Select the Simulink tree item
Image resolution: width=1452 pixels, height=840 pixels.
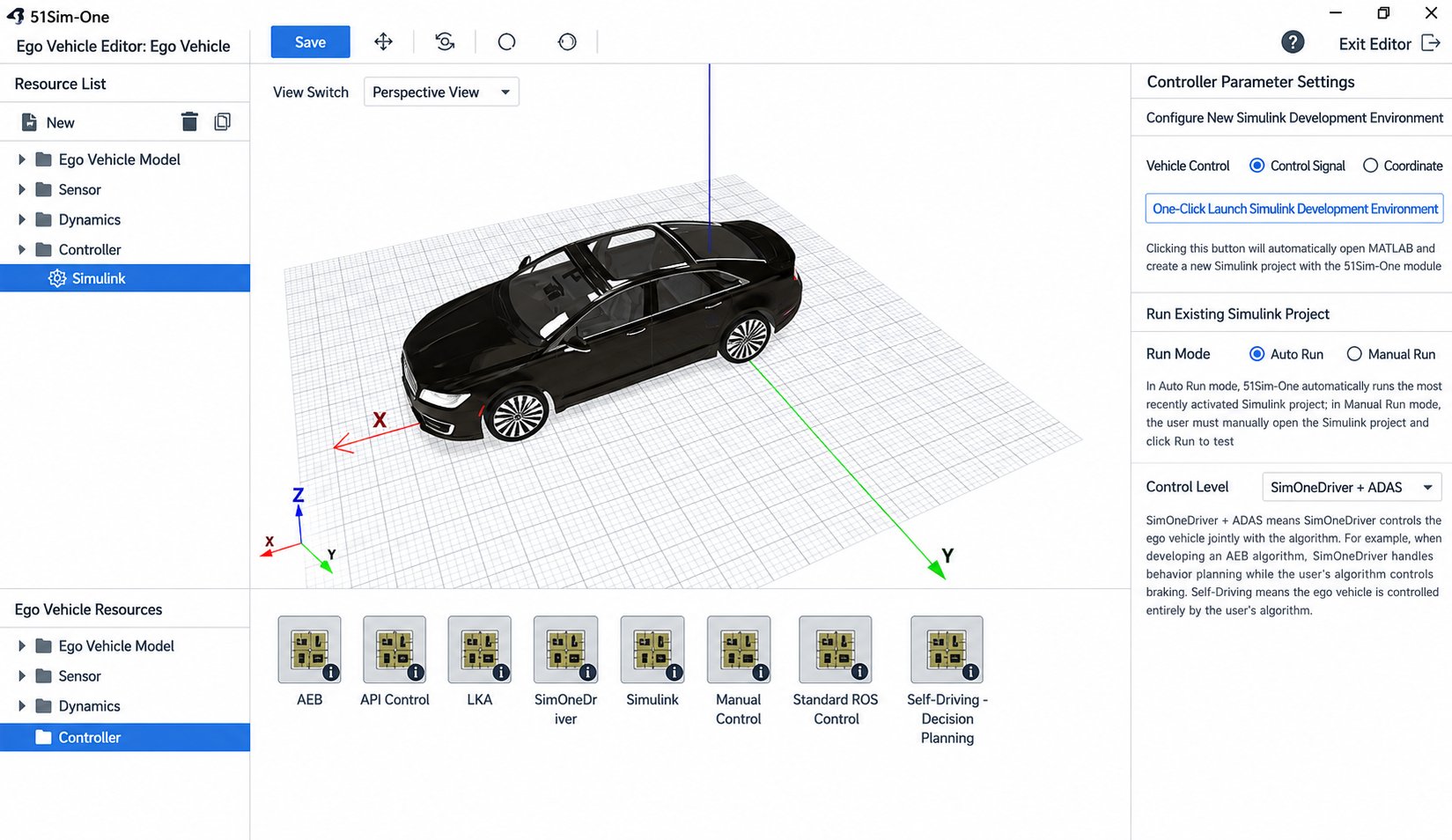coord(125,278)
